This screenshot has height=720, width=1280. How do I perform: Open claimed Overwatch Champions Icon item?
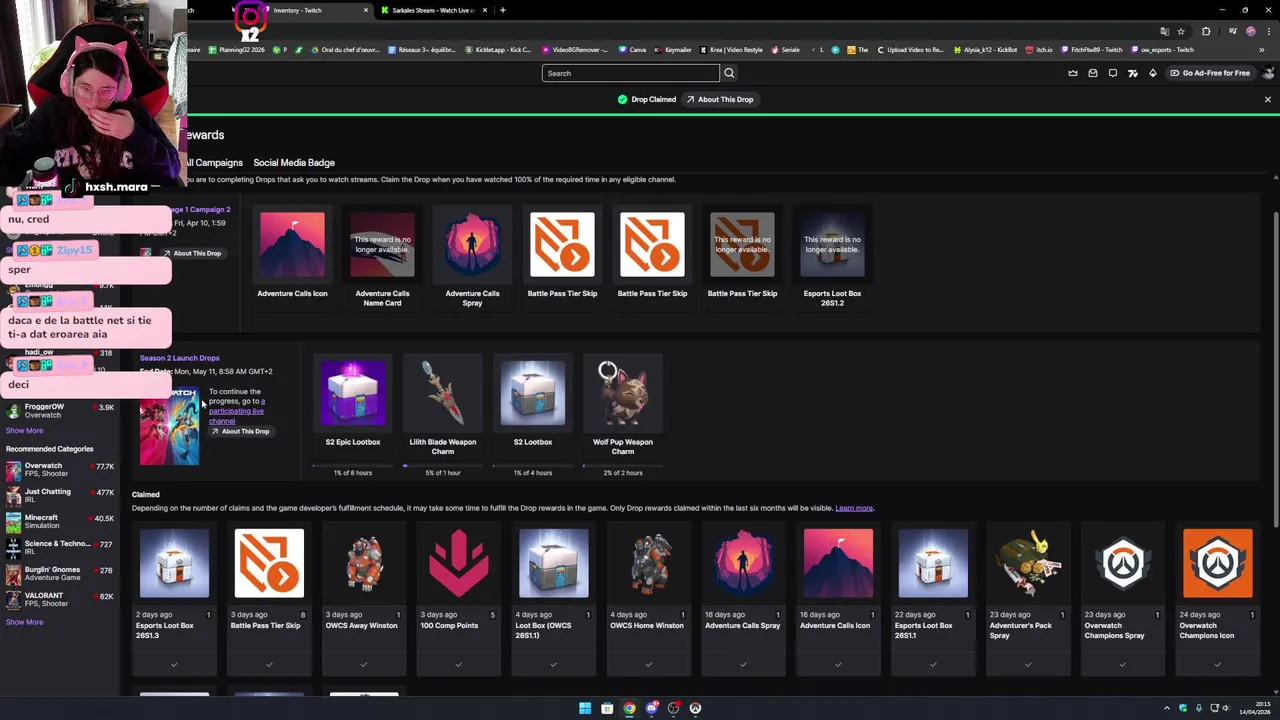click(1217, 563)
